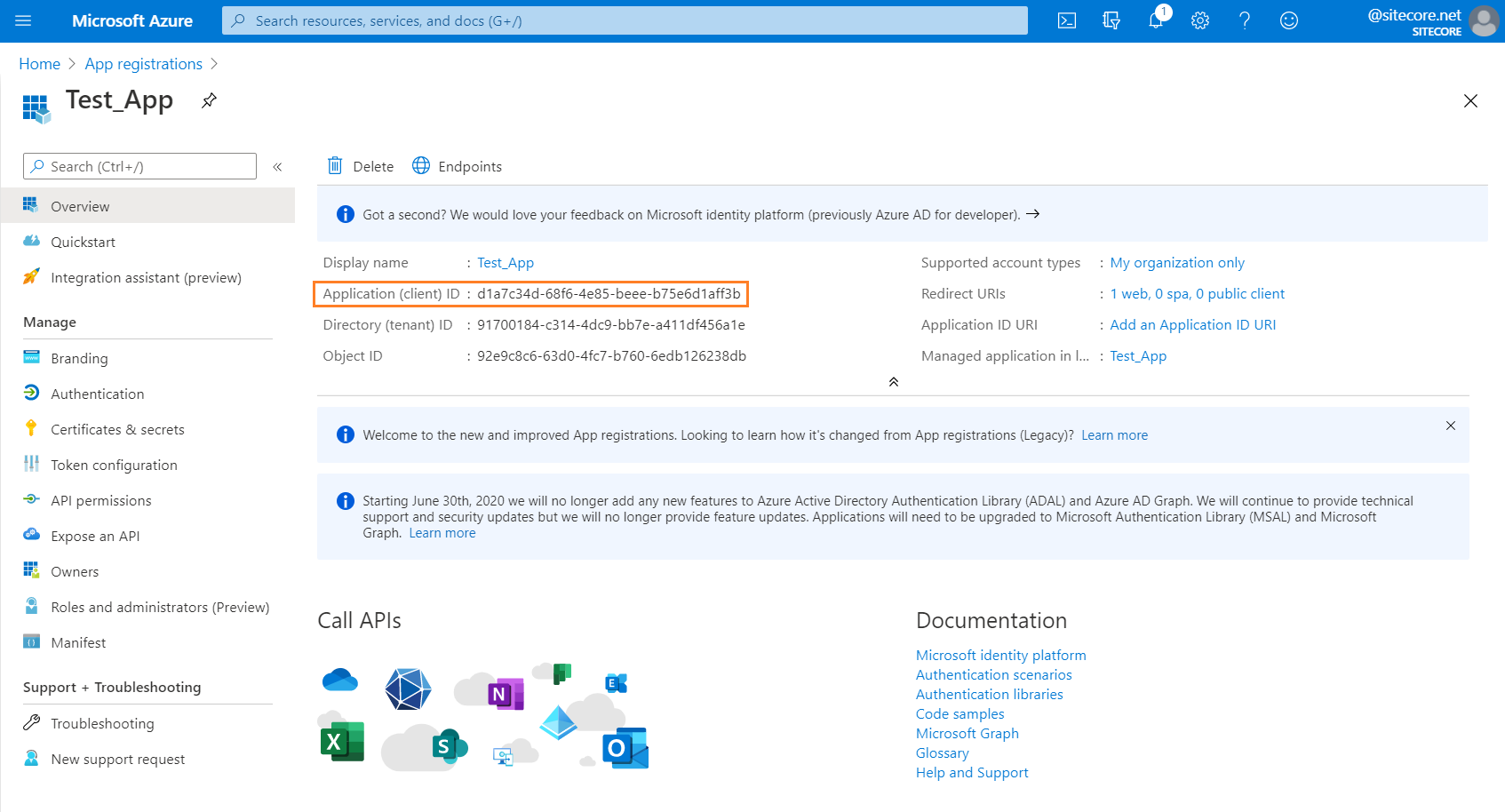Follow the My organization only link
The width and height of the screenshot is (1505, 812).
(1177, 262)
